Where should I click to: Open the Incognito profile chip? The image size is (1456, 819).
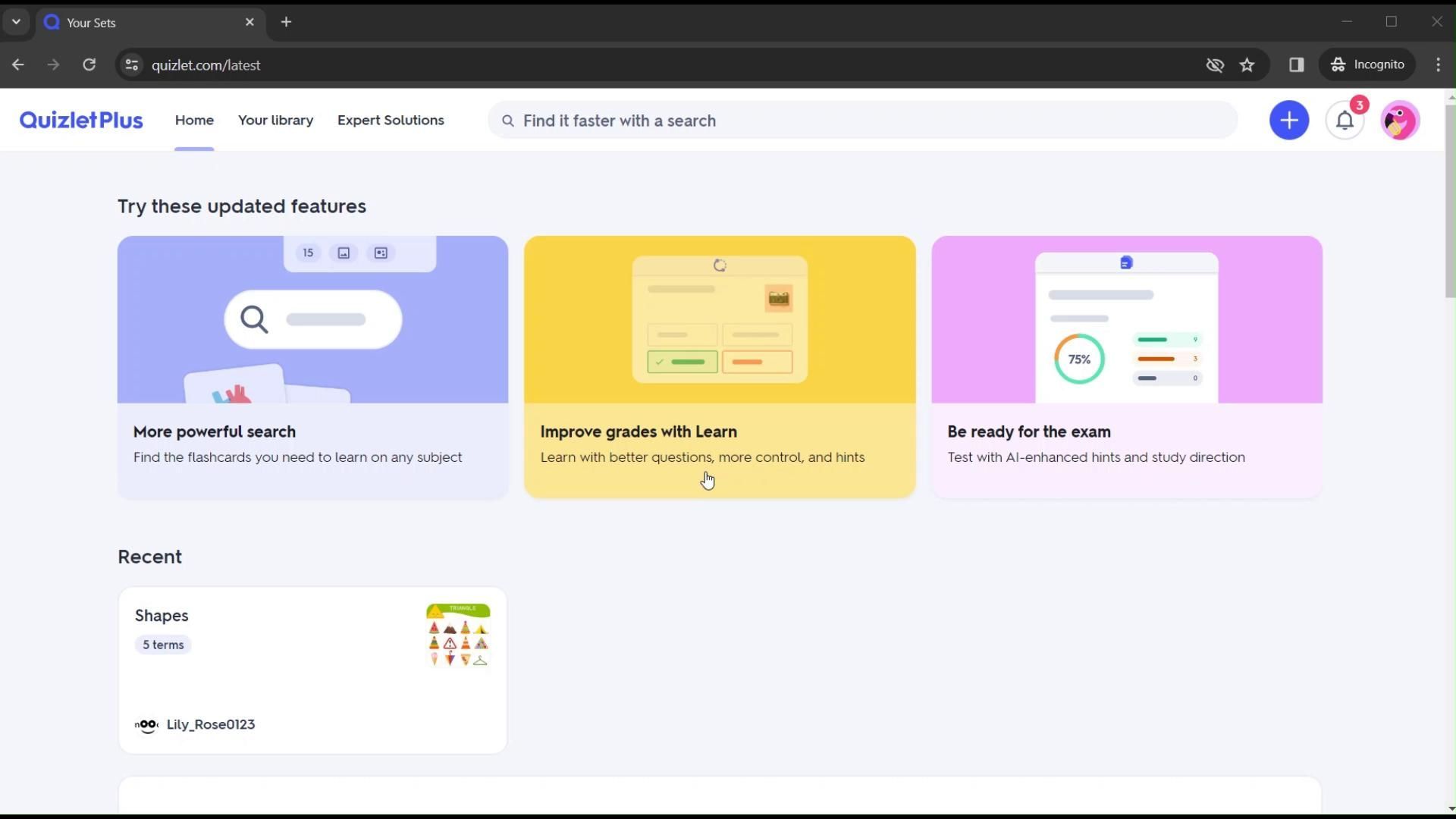[1368, 65]
